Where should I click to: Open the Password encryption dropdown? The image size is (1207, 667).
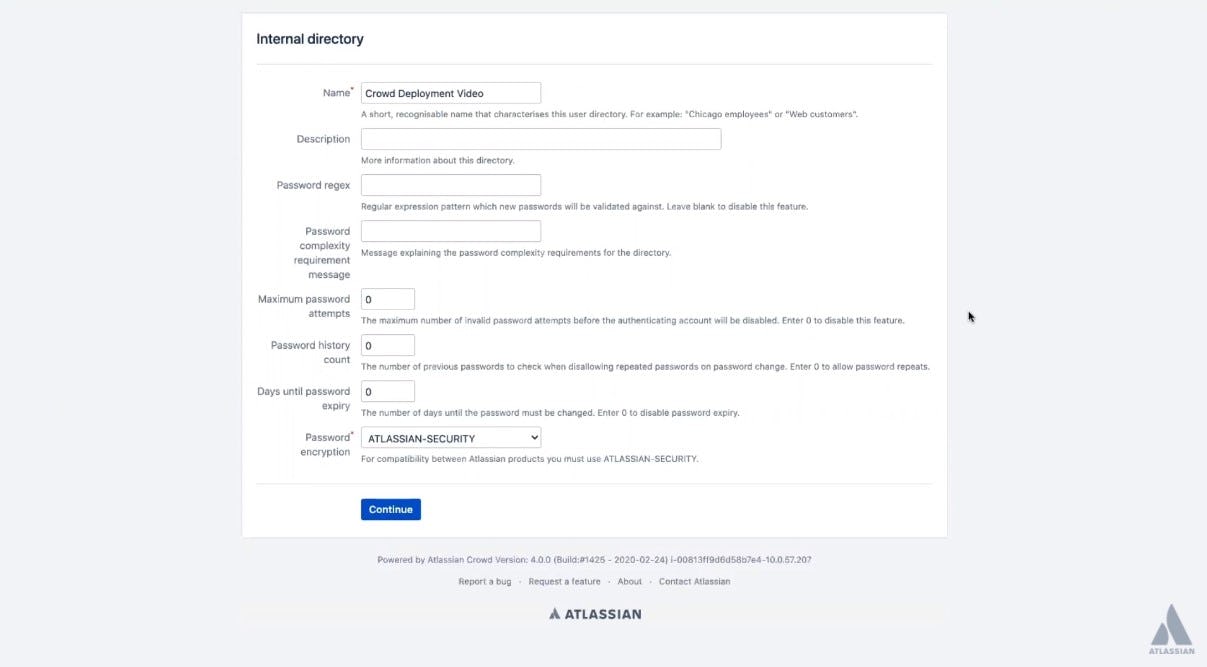pos(450,437)
